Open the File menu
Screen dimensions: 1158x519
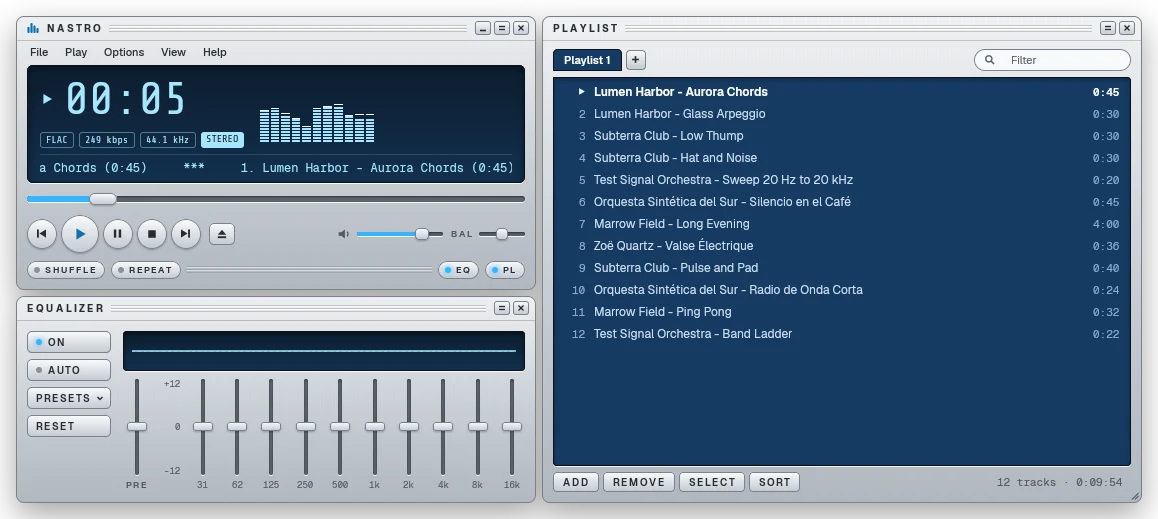[39, 52]
